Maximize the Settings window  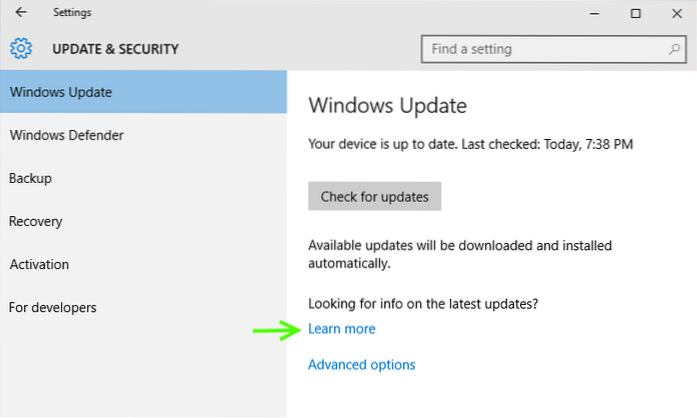click(636, 13)
